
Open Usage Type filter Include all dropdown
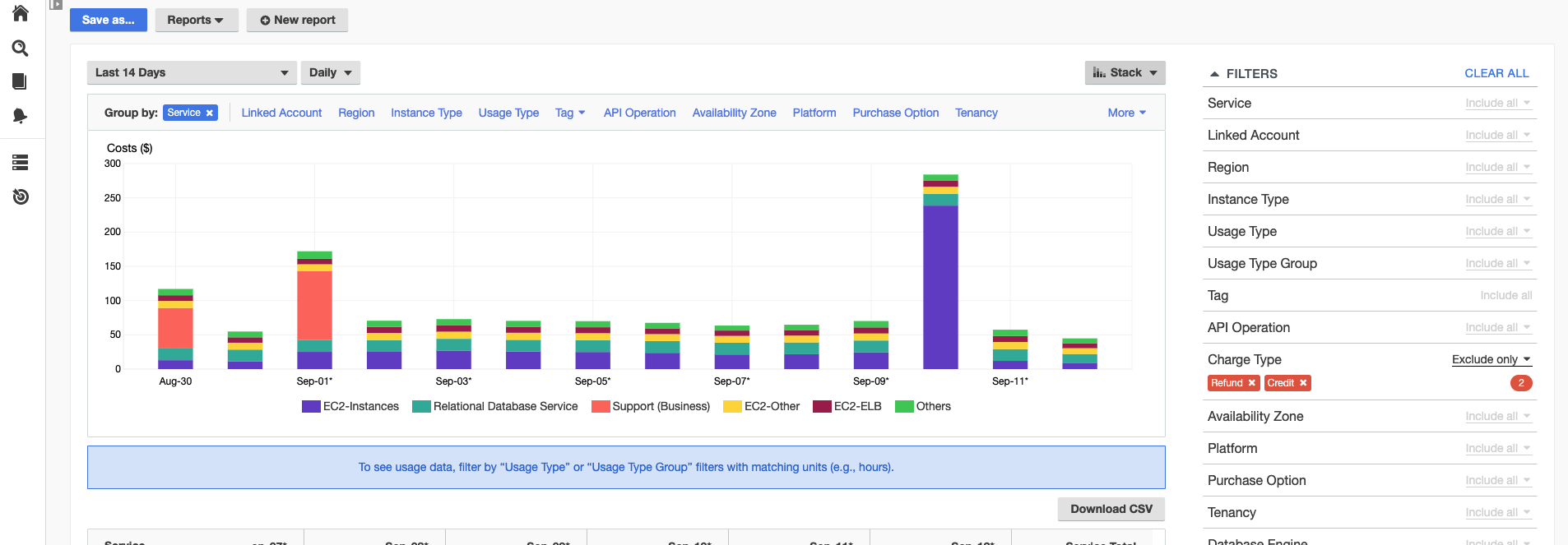coord(1498,232)
